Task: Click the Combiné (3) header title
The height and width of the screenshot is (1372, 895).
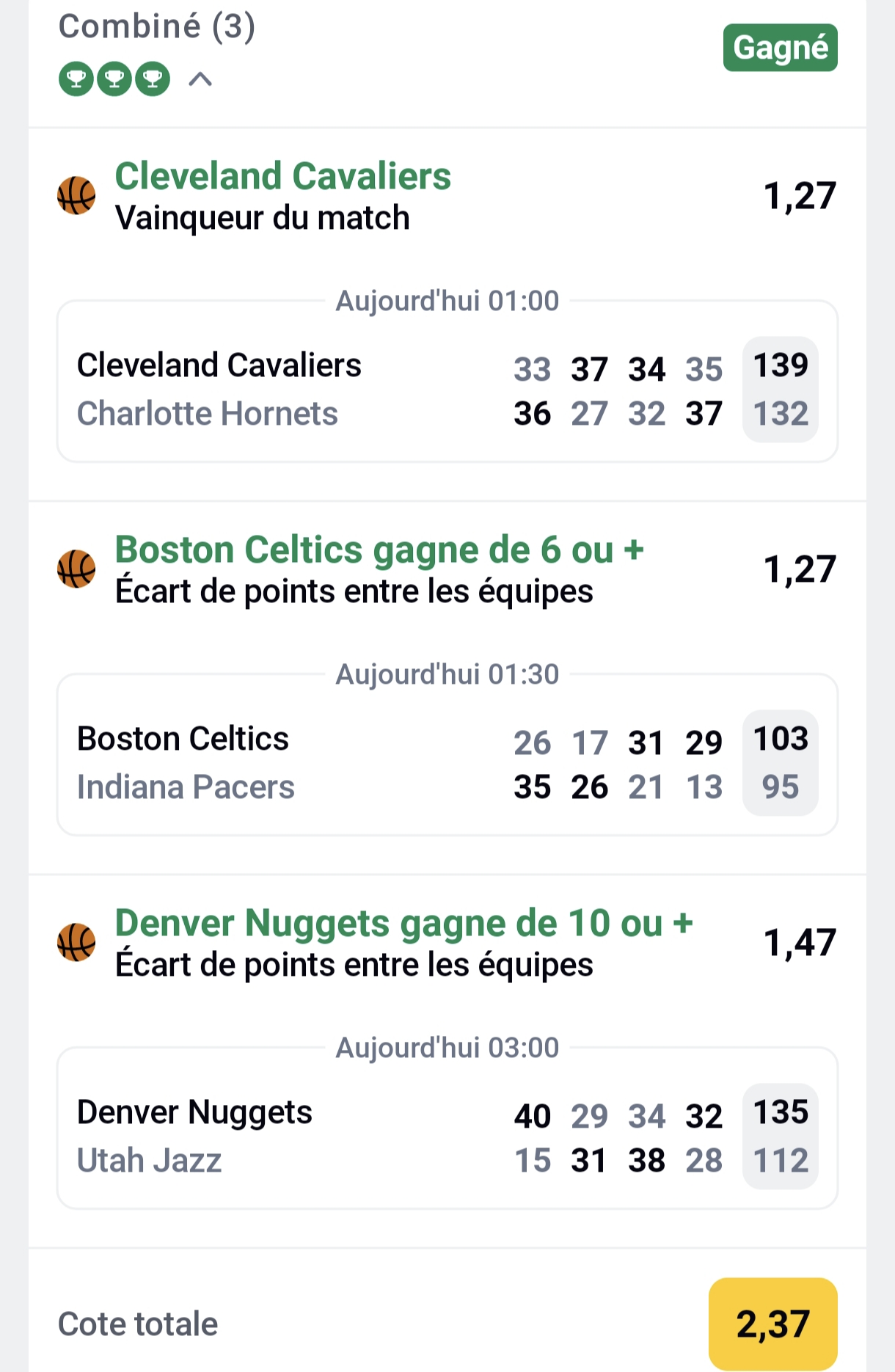Action: coord(157,26)
